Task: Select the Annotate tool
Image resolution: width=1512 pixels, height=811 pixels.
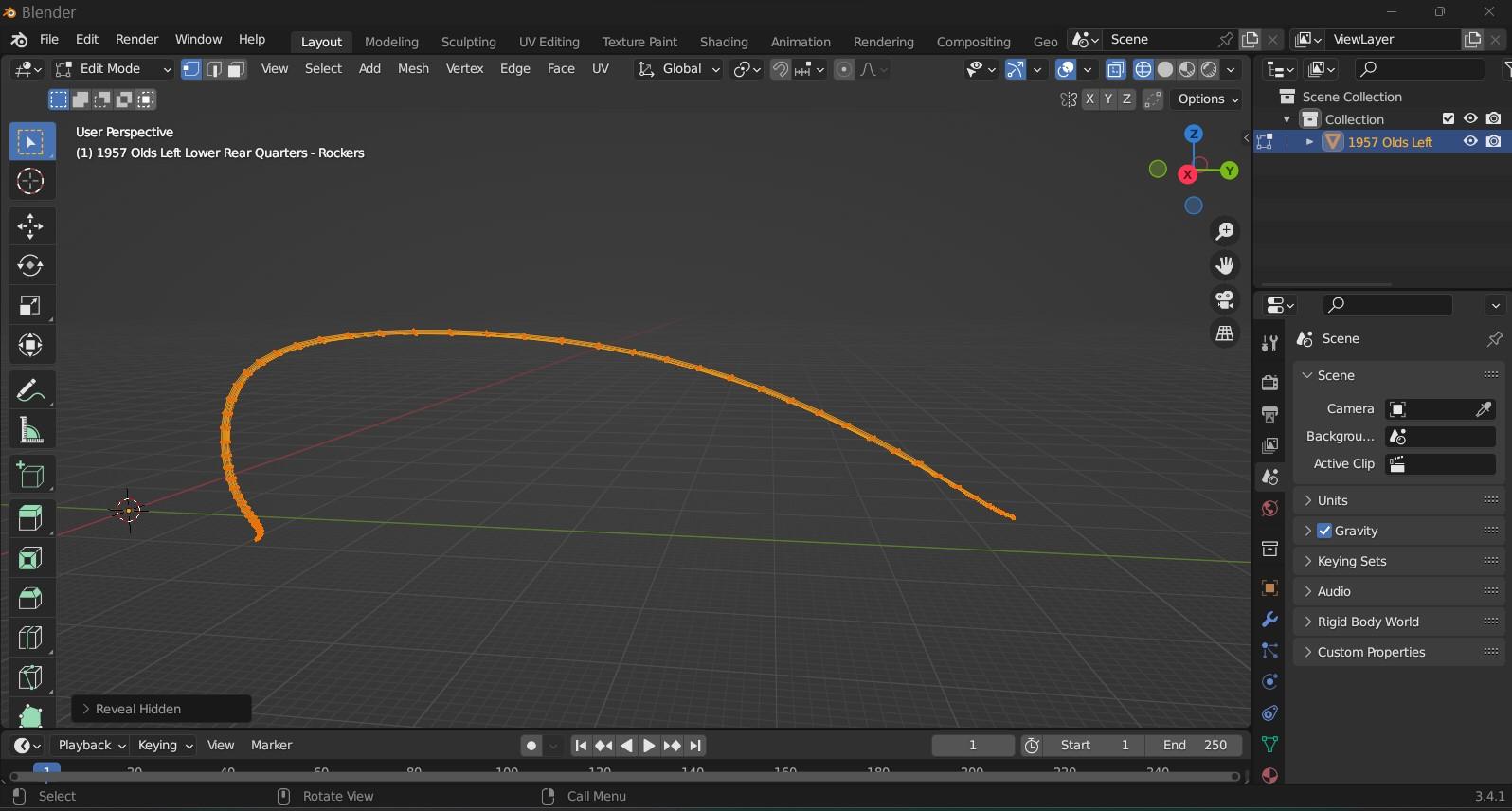Action: point(30,390)
